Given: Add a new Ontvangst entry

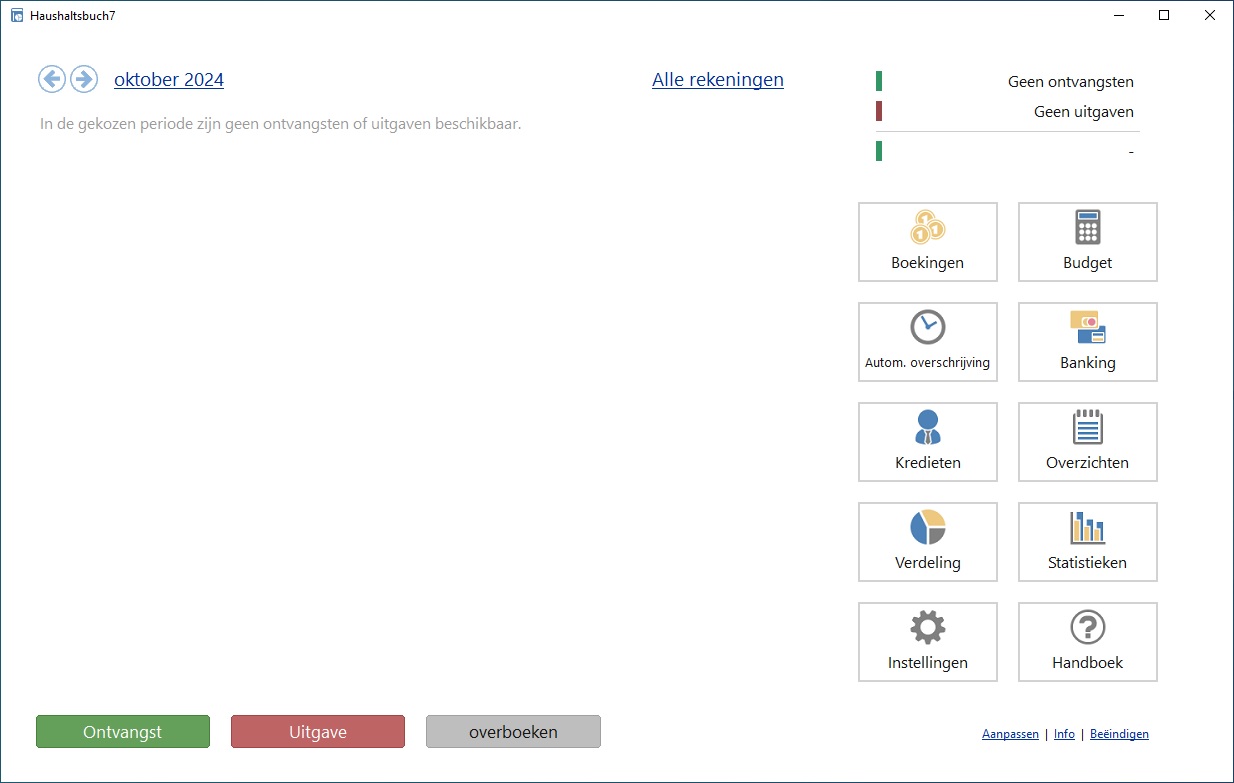Looking at the screenshot, I should point(123,732).
